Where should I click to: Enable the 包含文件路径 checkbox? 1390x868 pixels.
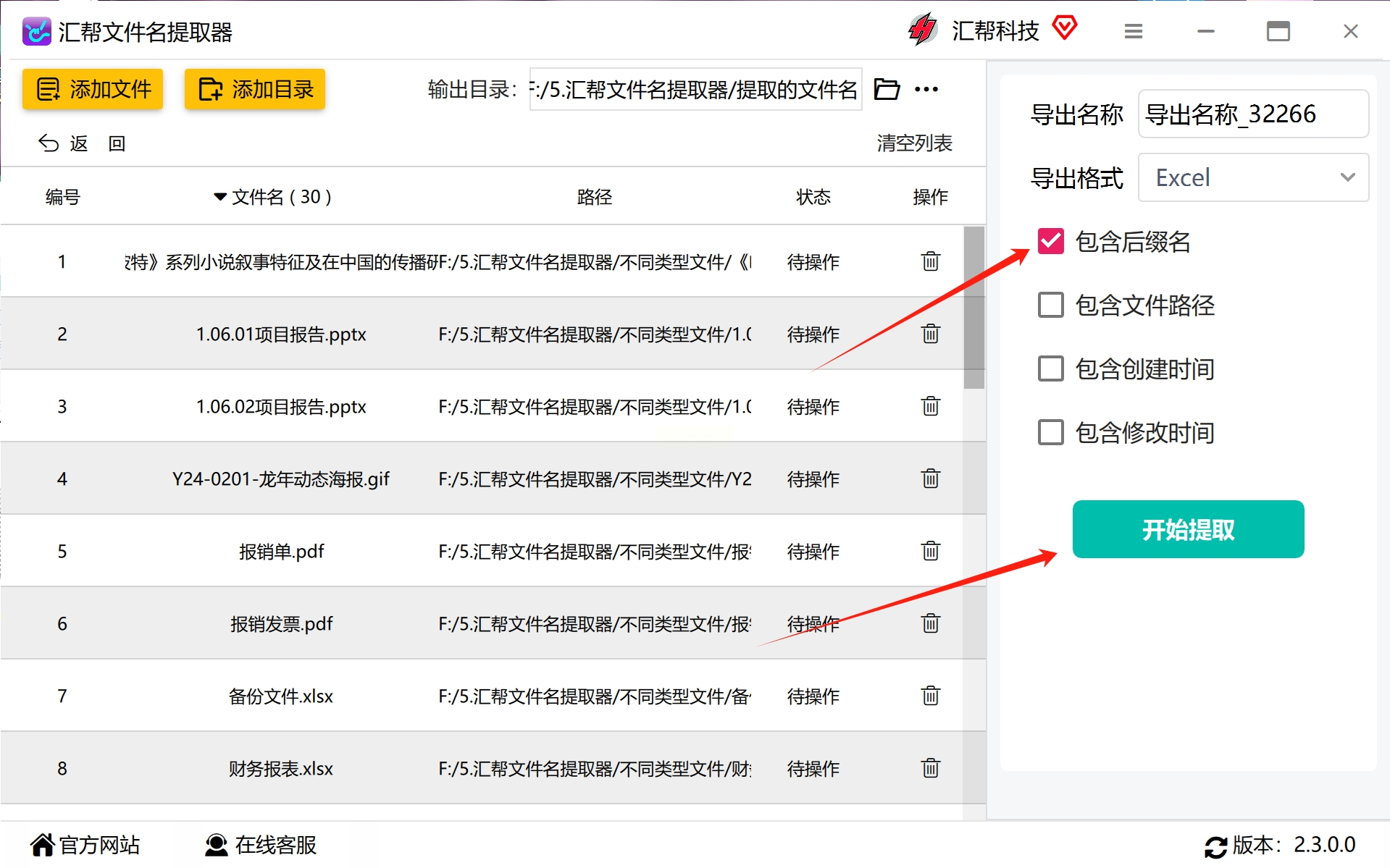[1051, 305]
